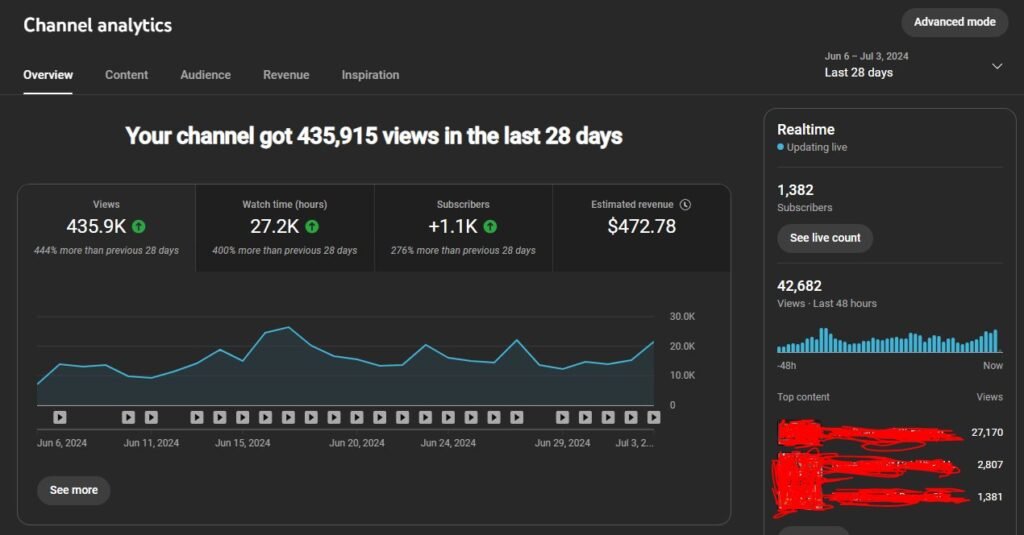The image size is (1024, 535).
Task: Click the green up-arrow next to 27.2K watch time
Action: click(x=312, y=227)
